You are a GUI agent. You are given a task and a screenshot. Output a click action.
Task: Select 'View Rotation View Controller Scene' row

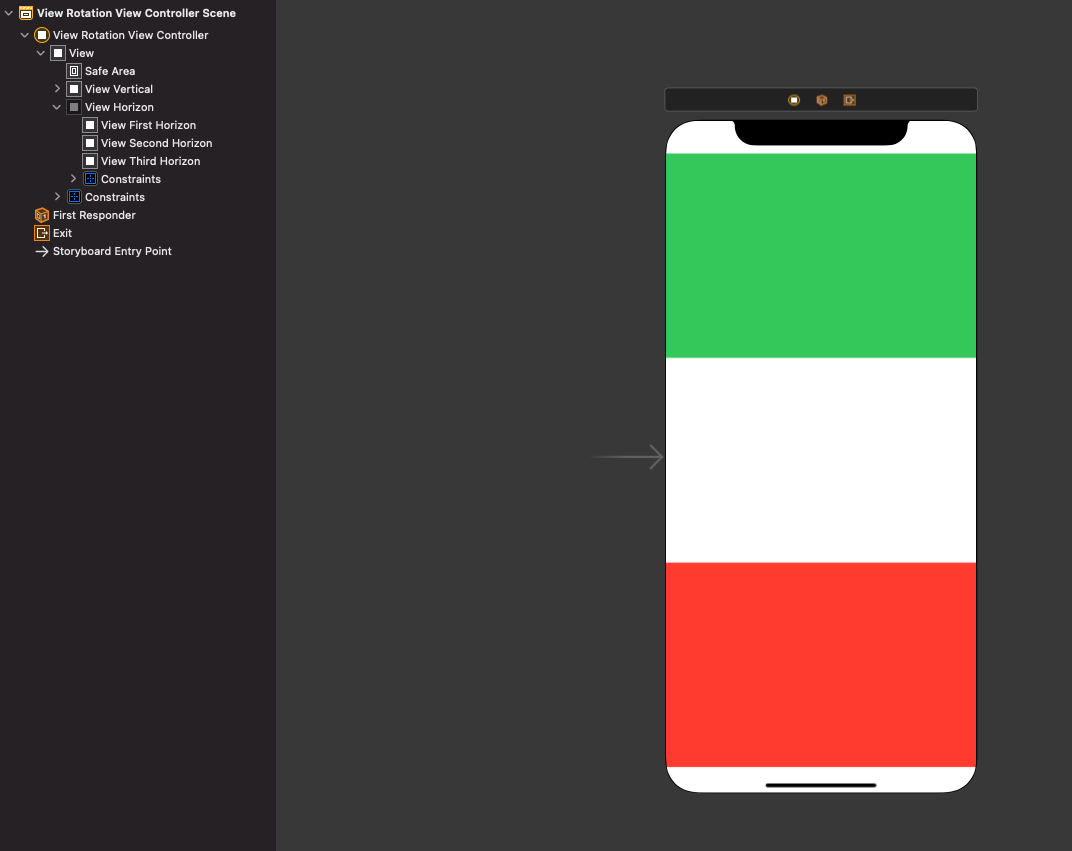pos(136,13)
